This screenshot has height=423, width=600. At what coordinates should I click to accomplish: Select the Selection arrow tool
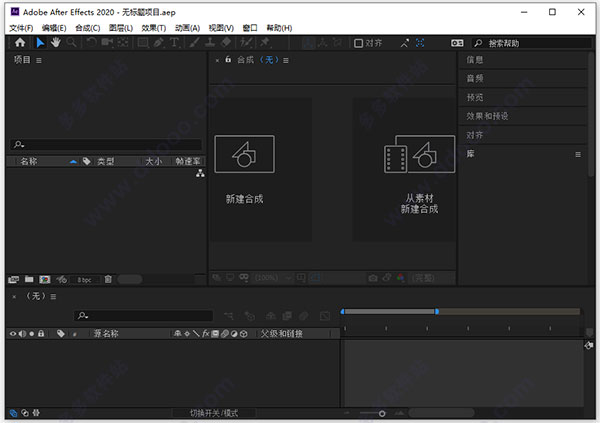pos(40,42)
